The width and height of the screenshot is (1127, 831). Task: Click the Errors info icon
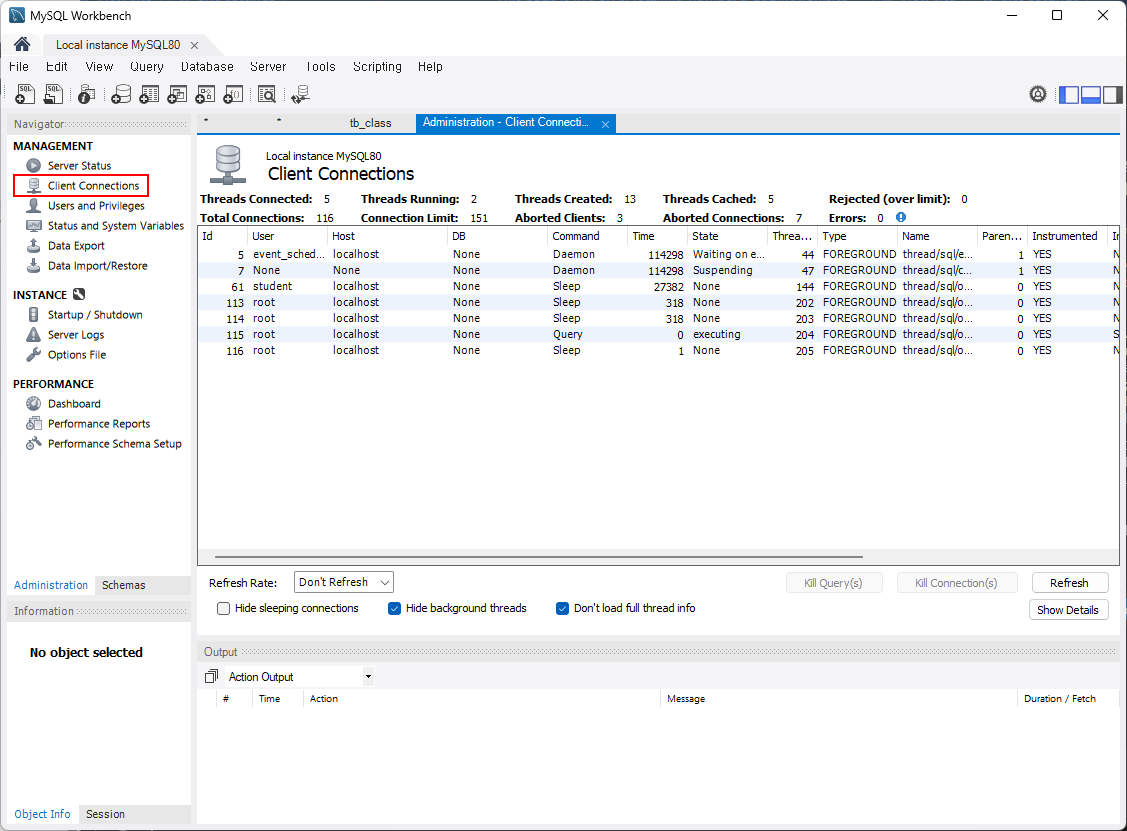(x=901, y=217)
